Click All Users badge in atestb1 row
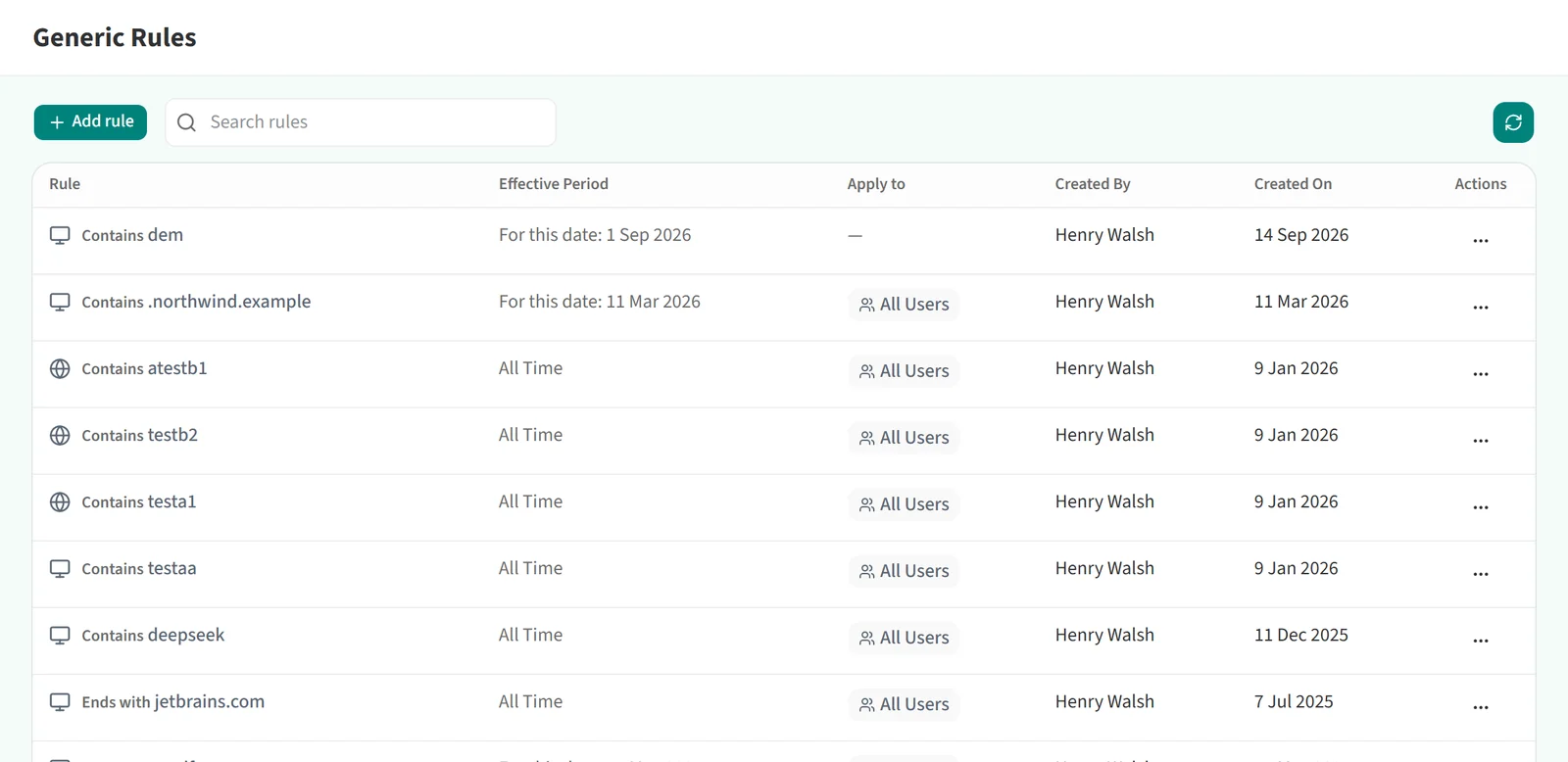 pyautogui.click(x=904, y=371)
